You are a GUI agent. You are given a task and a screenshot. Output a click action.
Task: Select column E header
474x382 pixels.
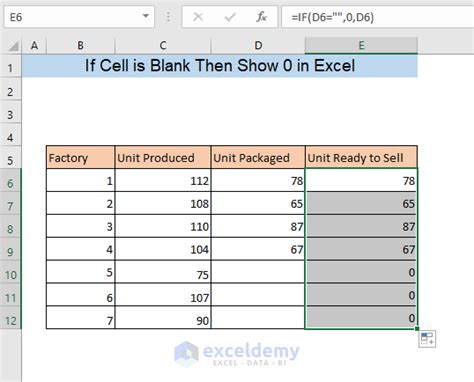tap(361, 46)
